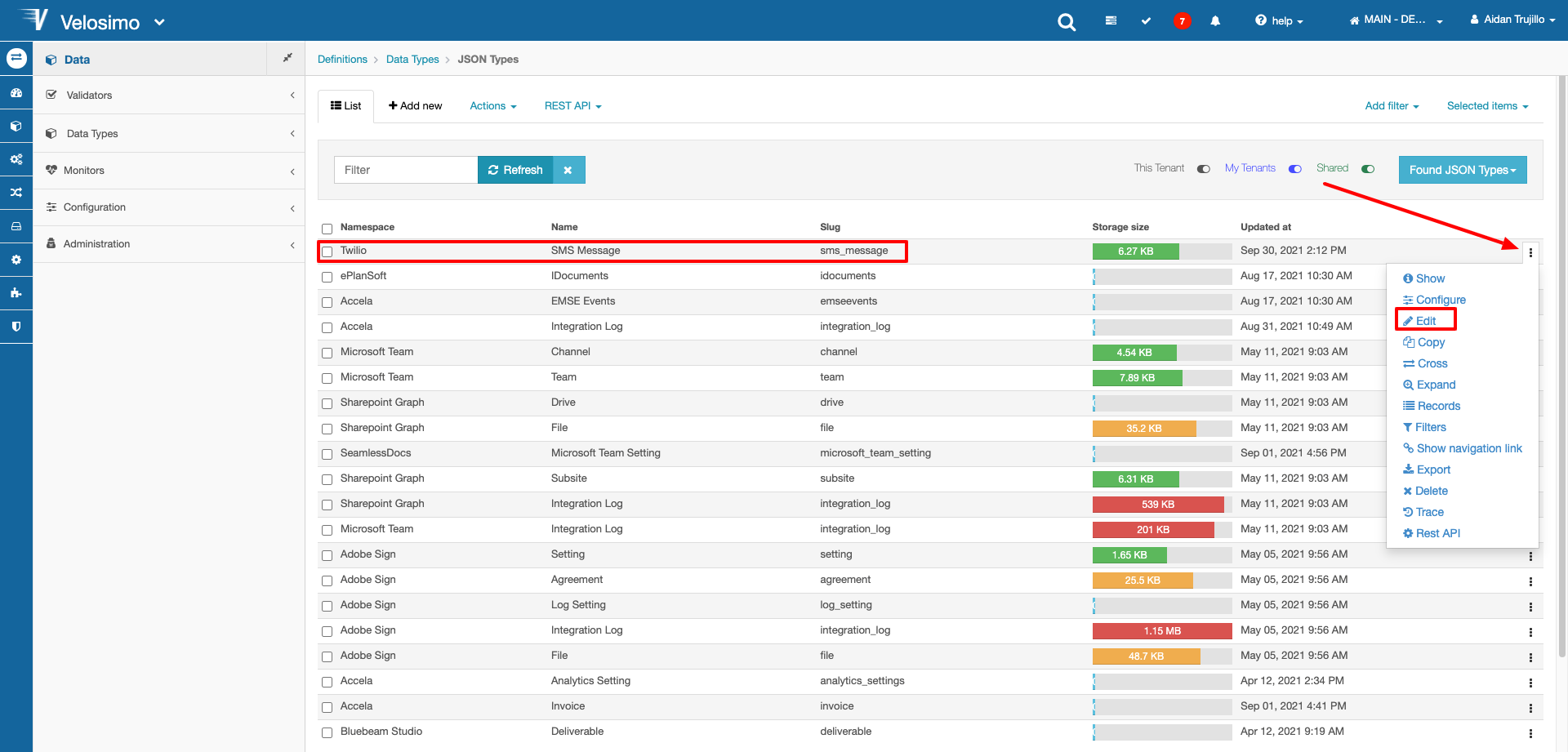Open the Add filter dropdown
Screen dimensions: 1568x752
click(x=1392, y=106)
